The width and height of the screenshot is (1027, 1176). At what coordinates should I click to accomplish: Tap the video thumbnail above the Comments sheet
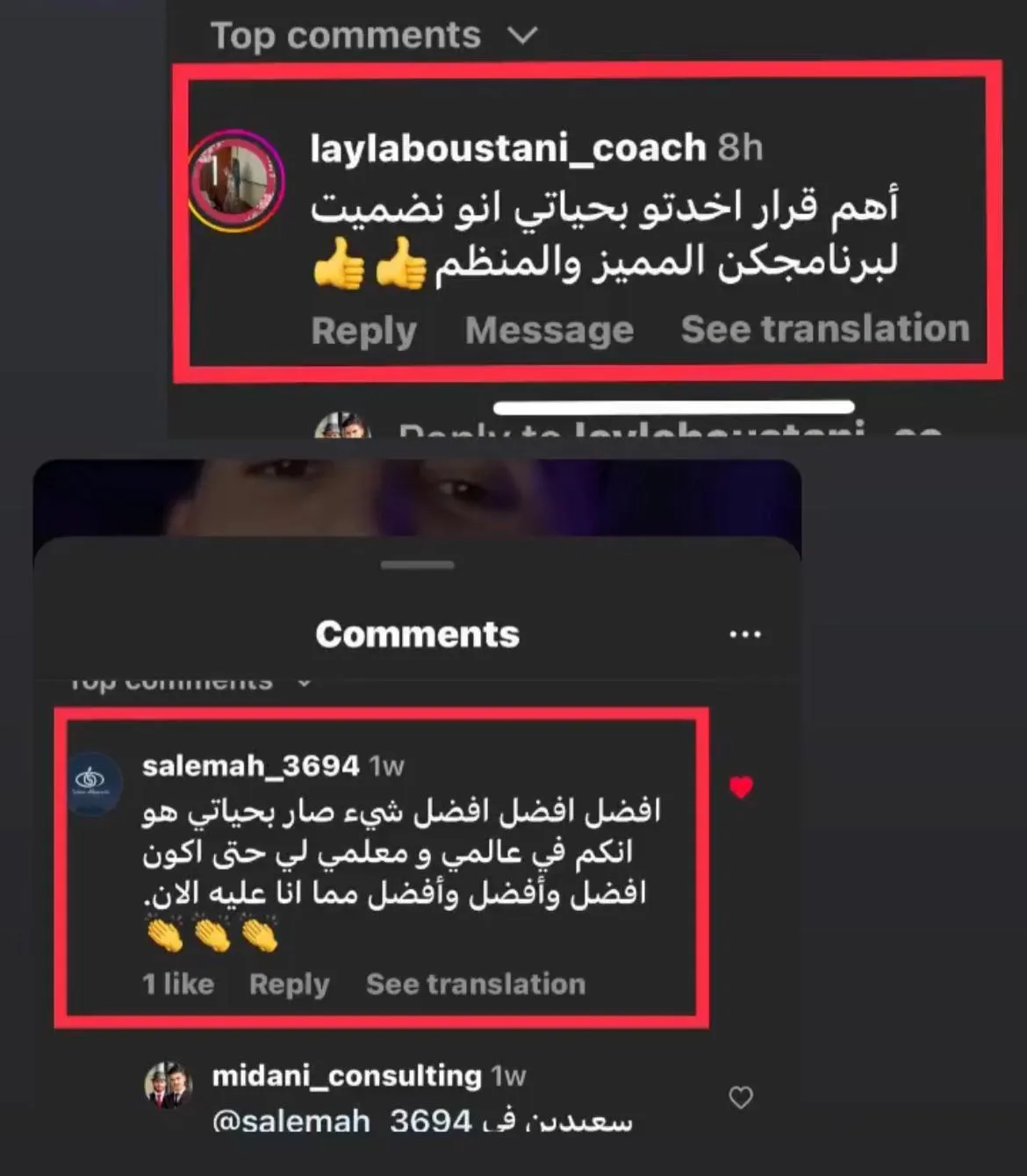417,498
